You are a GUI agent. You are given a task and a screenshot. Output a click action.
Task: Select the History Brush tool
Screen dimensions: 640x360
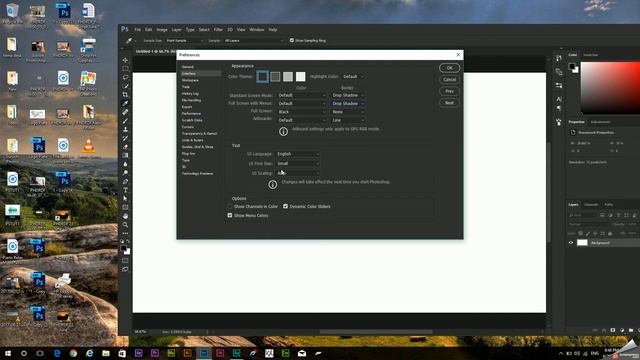pos(125,138)
